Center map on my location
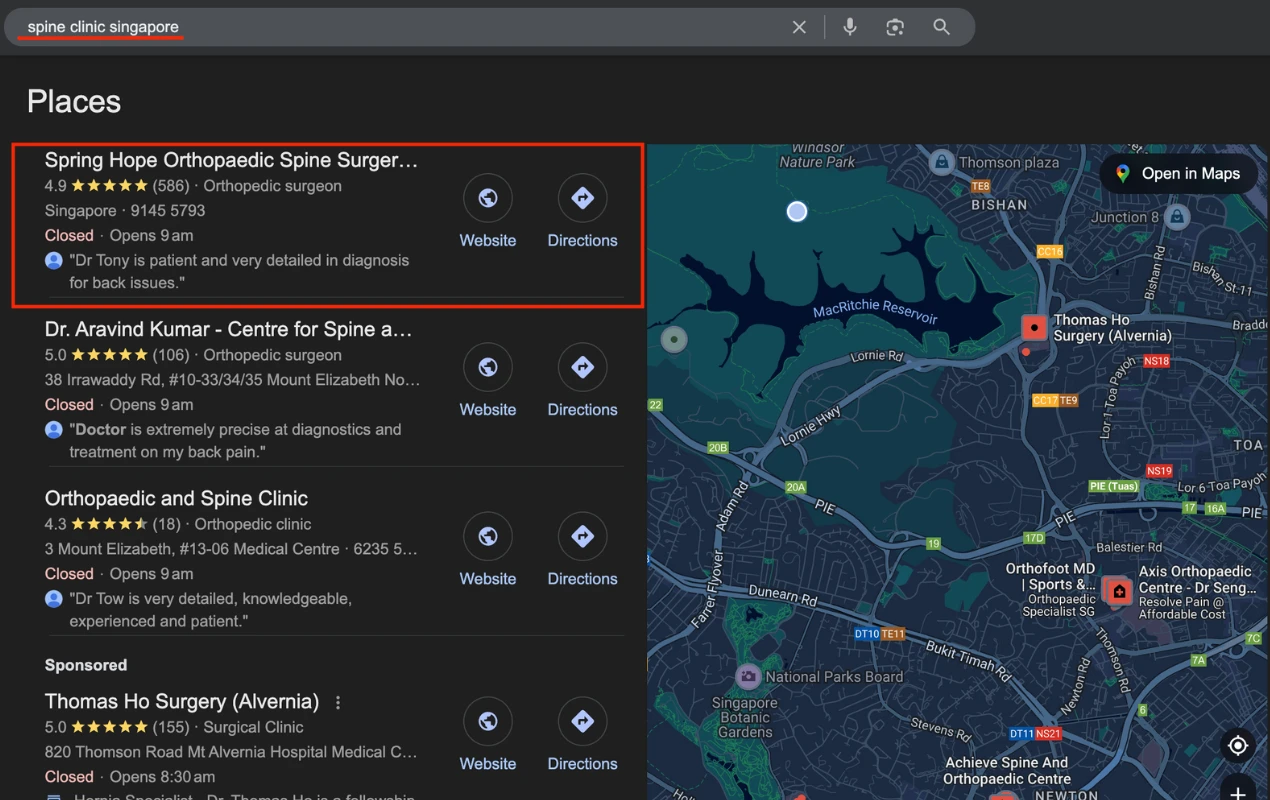The image size is (1270, 800). click(x=1238, y=745)
